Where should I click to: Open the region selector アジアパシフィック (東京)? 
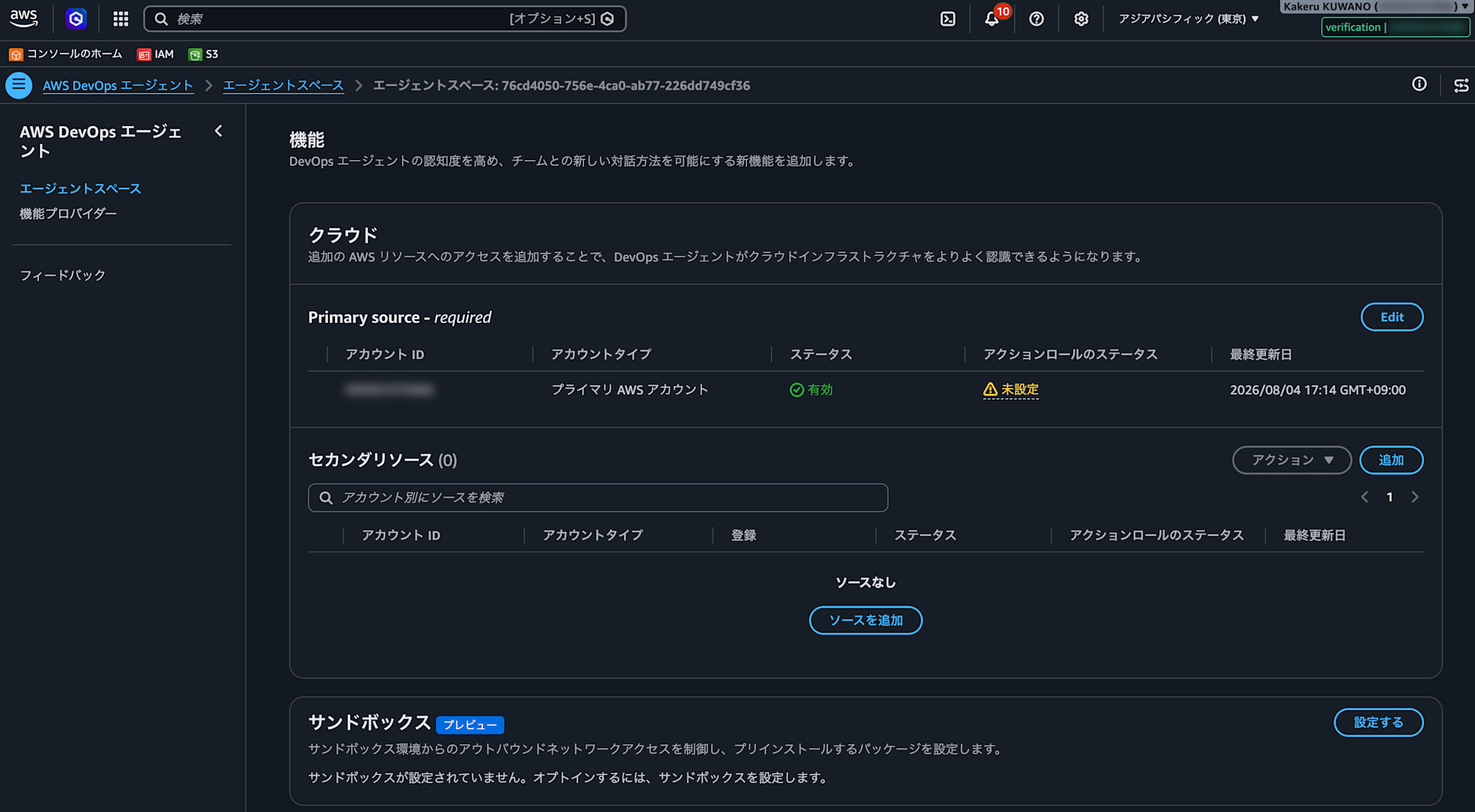pyautogui.click(x=1189, y=19)
